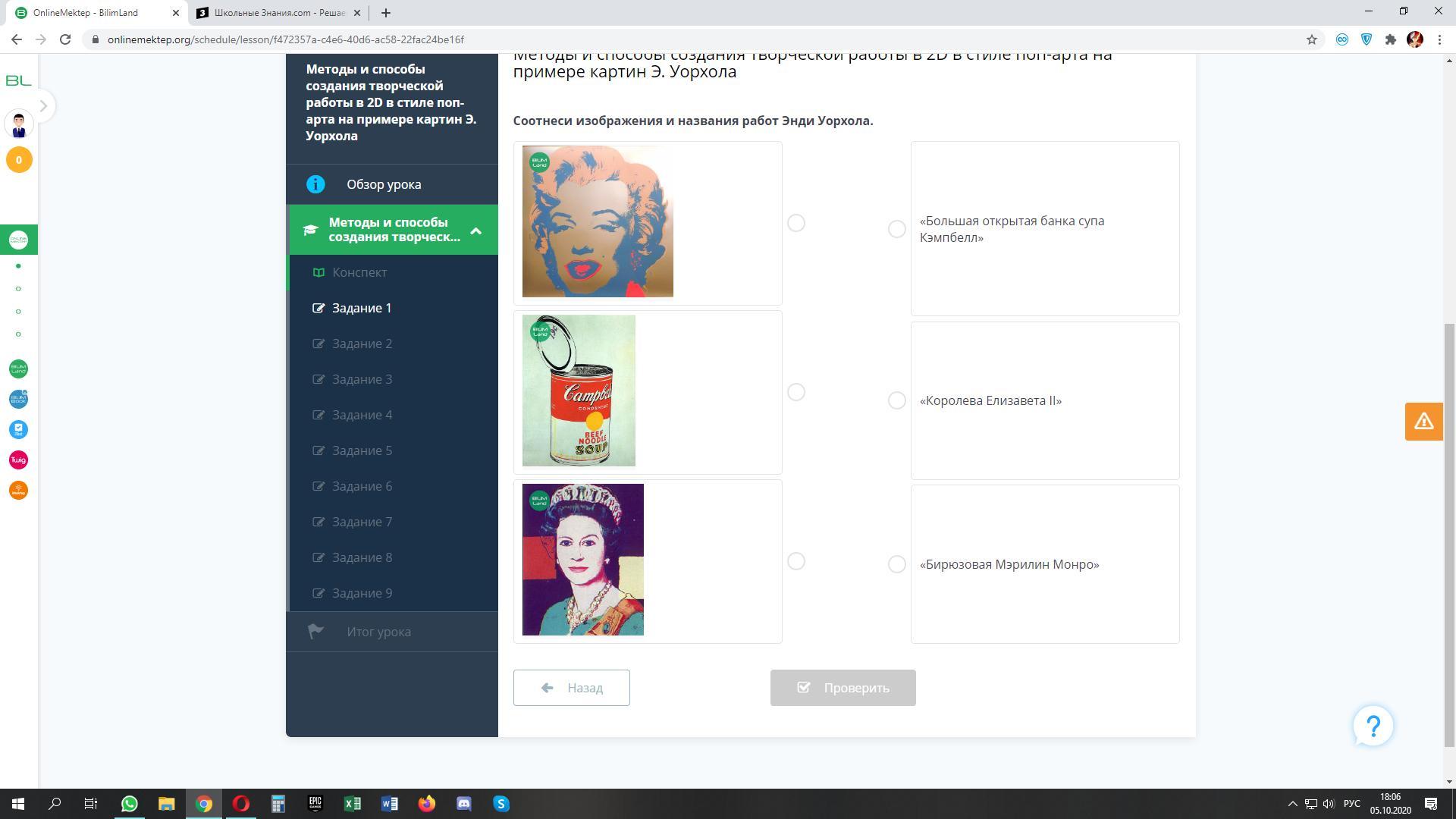Image resolution: width=1456 pixels, height=819 pixels.
Task: Open the blue checklist sidebar icon
Action: point(19,429)
